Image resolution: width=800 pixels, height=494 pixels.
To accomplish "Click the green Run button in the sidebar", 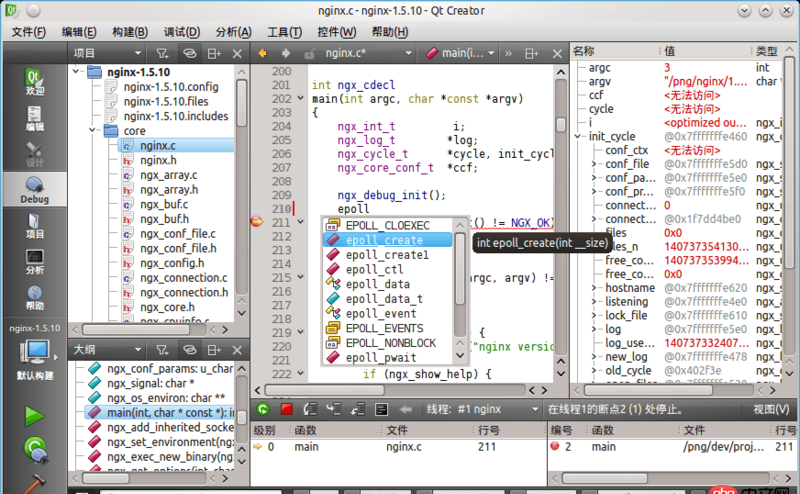I will pyautogui.click(x=35, y=414).
